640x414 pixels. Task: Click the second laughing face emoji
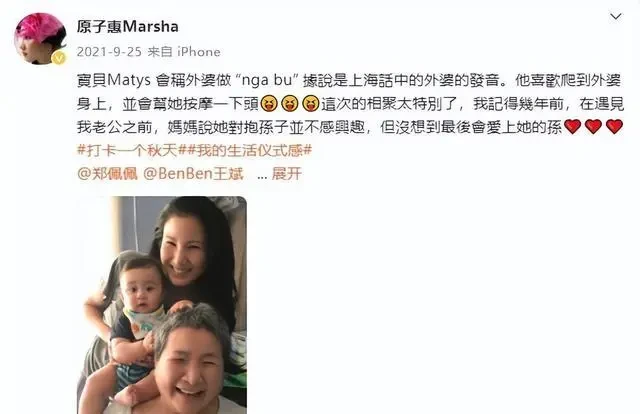click(x=289, y=104)
